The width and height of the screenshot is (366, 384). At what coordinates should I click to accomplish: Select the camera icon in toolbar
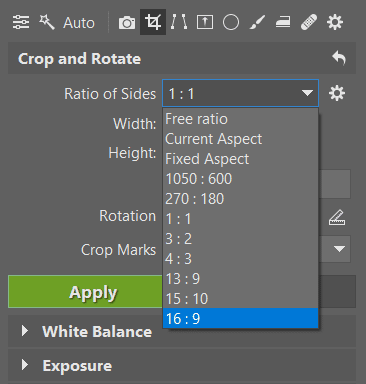point(127,23)
